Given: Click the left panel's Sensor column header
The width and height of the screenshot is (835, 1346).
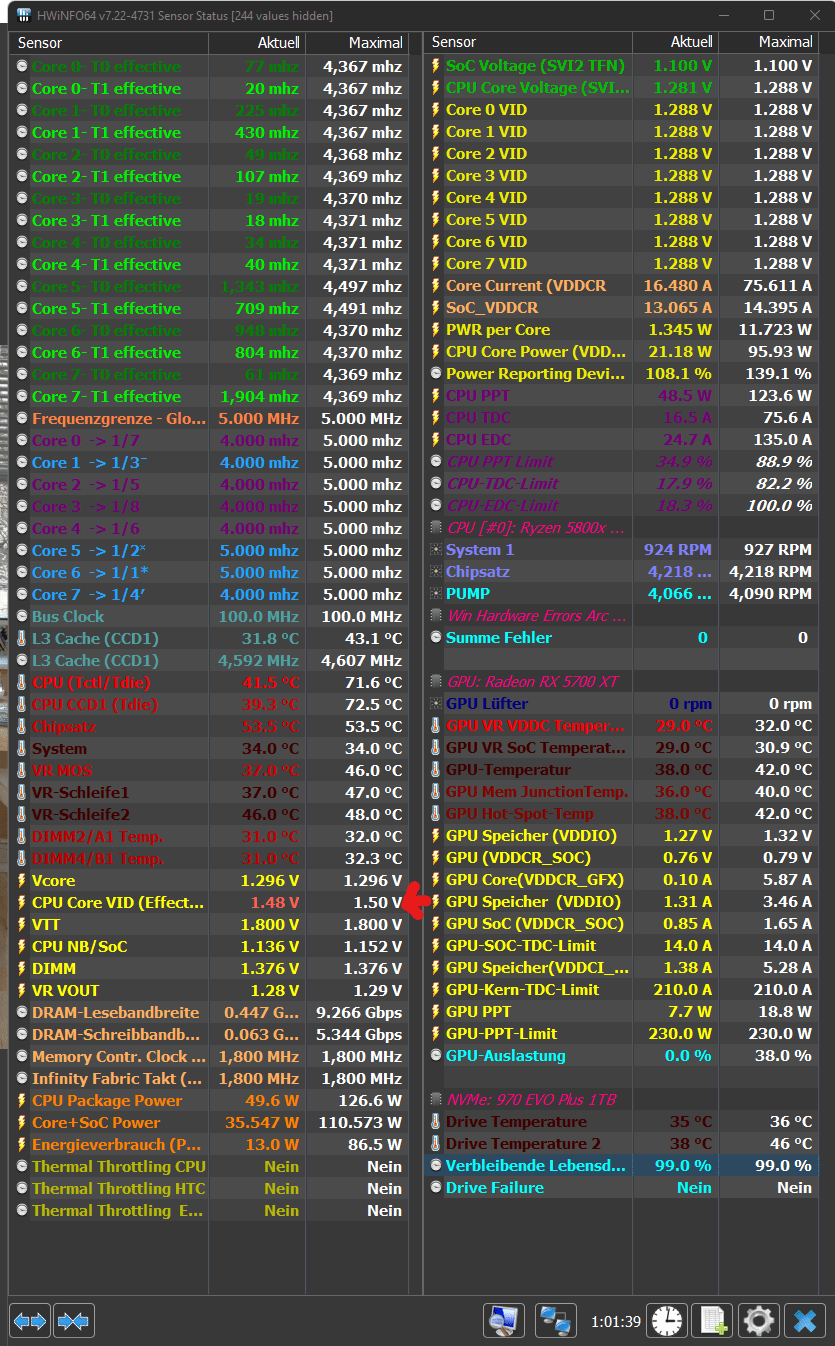Looking at the screenshot, I should [110, 43].
